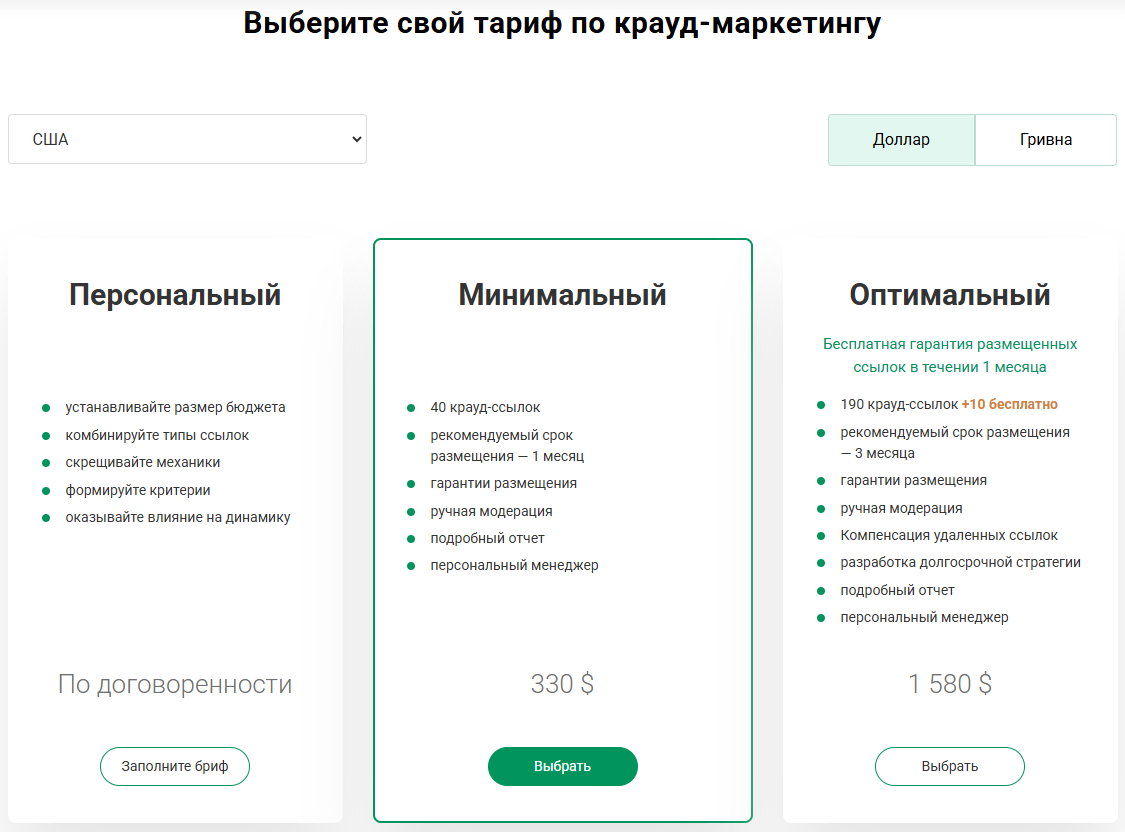Select the Минимальный plan heading
Viewport: 1125px width, 832px height.
(x=562, y=295)
